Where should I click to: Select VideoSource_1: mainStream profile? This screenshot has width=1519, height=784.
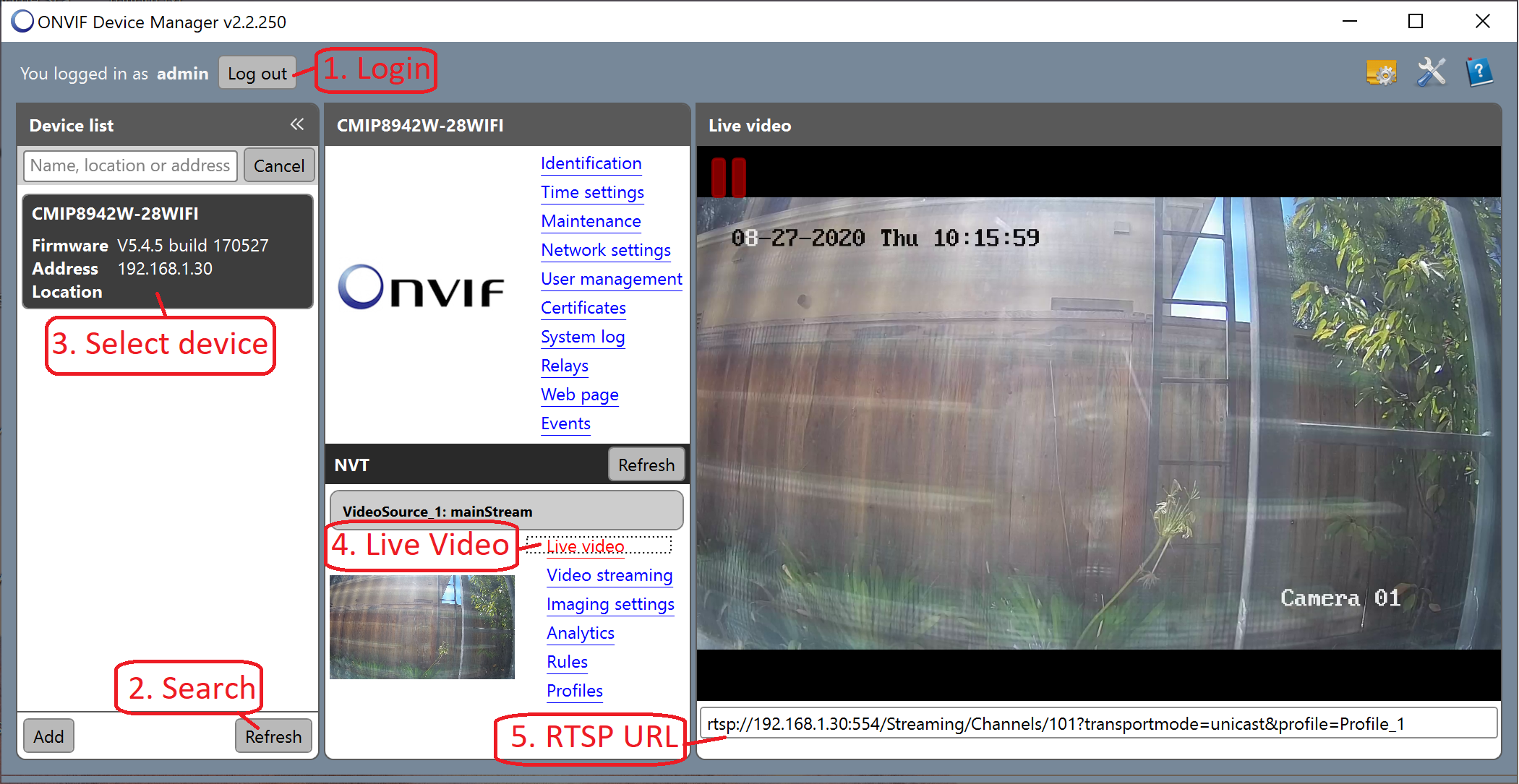click(x=506, y=511)
